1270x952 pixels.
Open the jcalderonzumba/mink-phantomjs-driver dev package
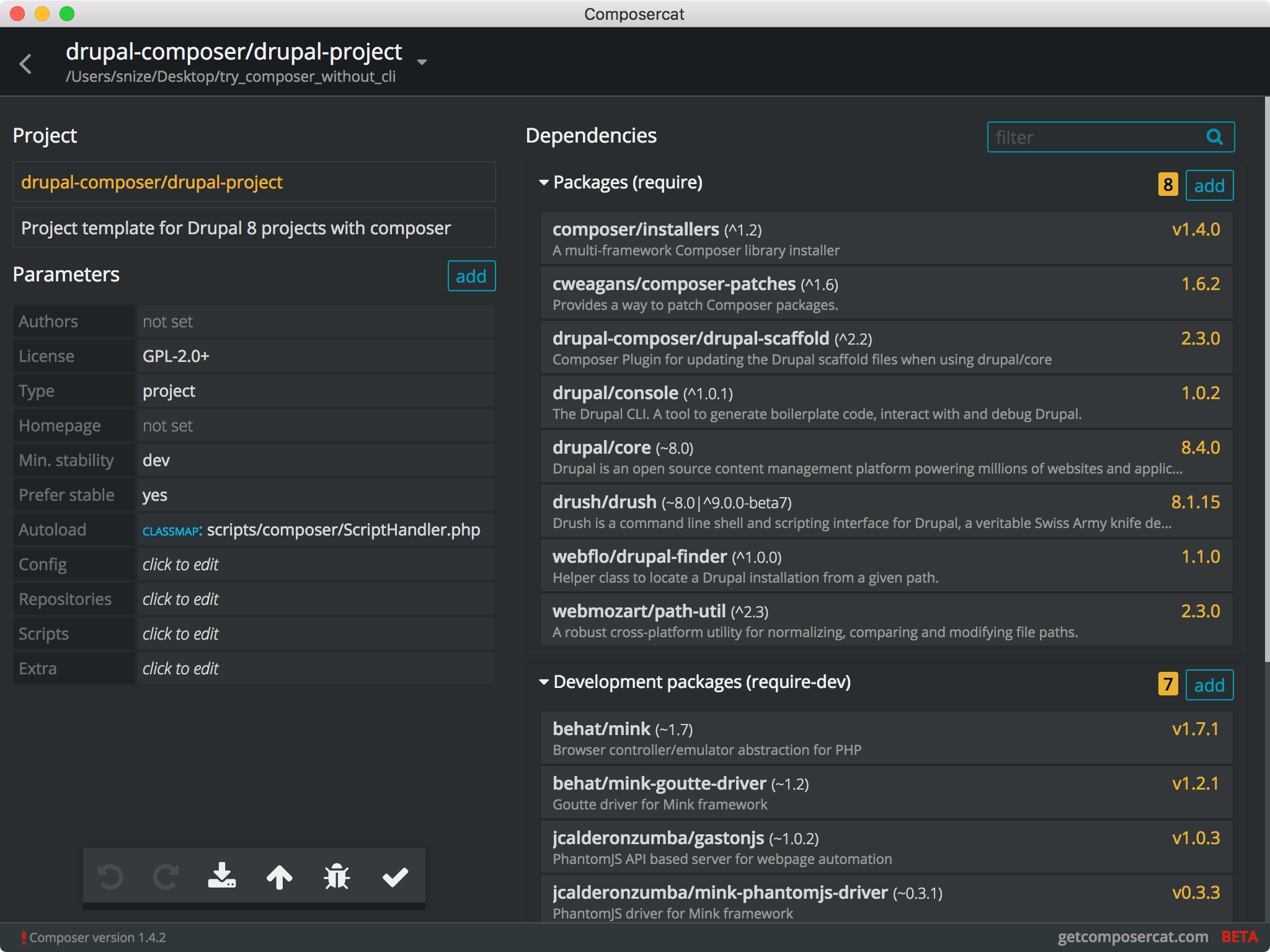click(x=886, y=899)
